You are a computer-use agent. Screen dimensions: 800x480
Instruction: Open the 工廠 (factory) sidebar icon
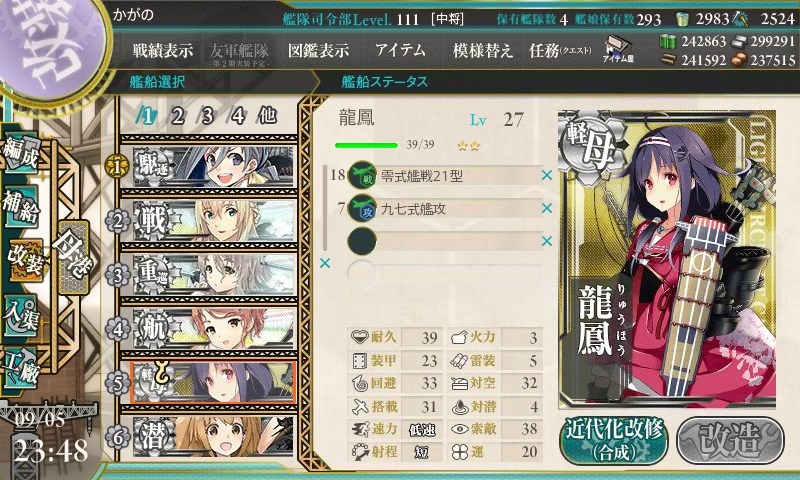21,368
